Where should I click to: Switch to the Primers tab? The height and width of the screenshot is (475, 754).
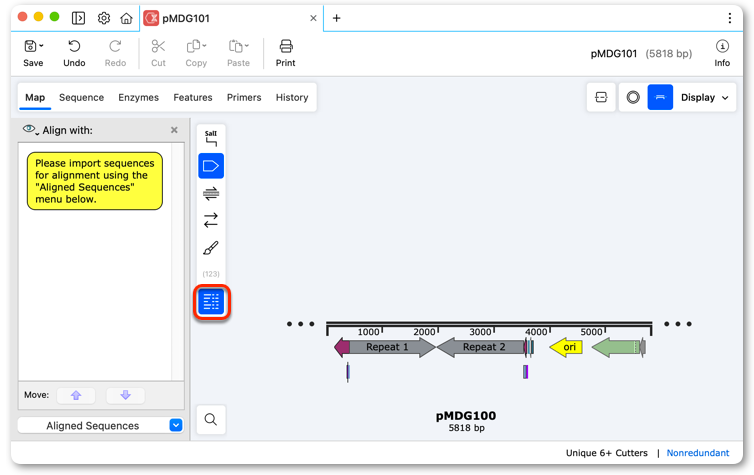tap(244, 98)
